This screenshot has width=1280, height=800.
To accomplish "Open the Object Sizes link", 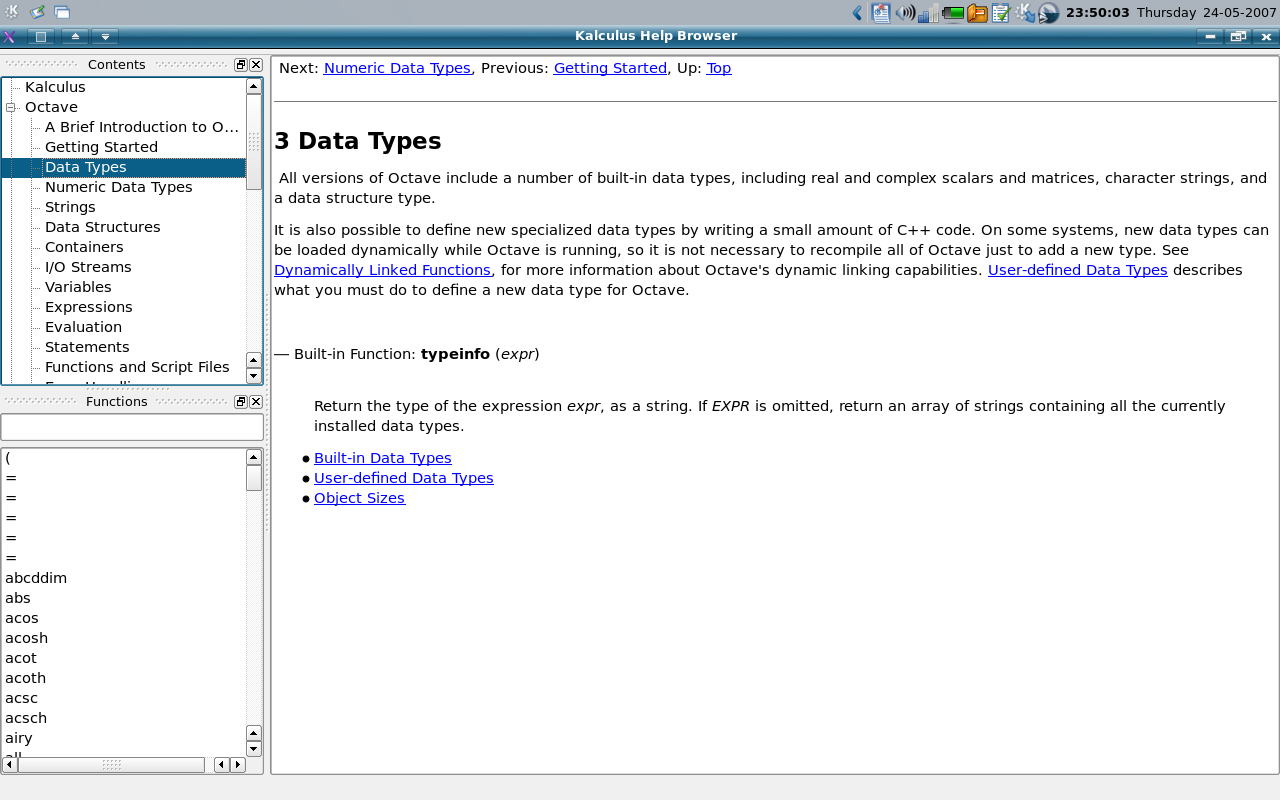I will click(x=359, y=498).
